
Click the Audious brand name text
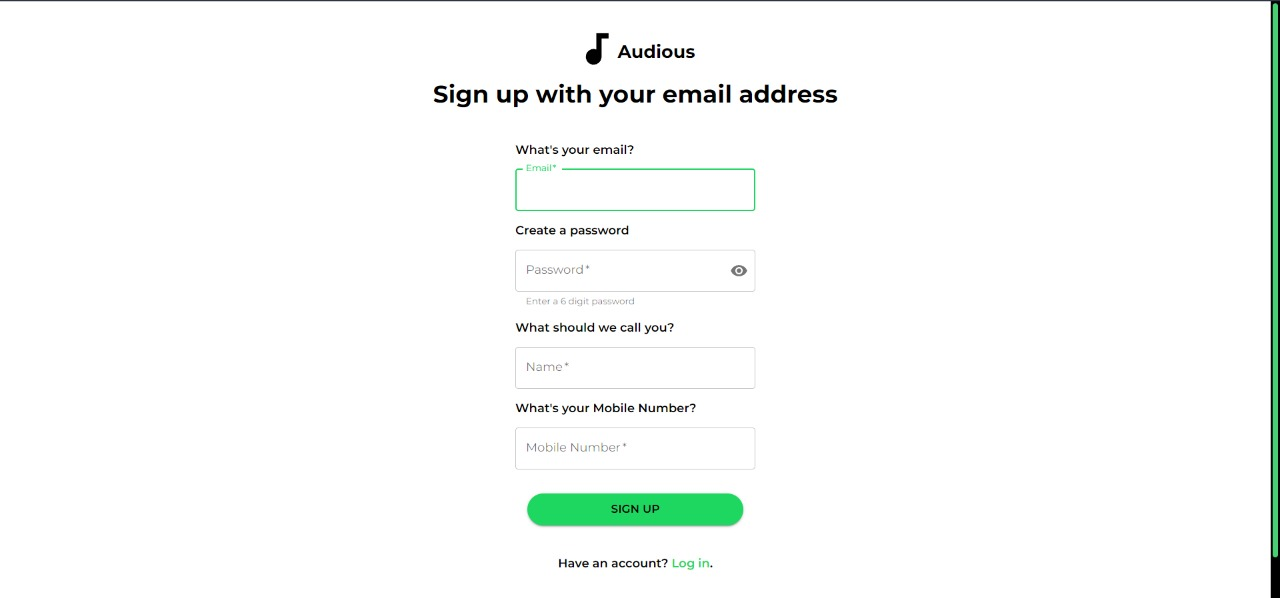[x=656, y=51]
